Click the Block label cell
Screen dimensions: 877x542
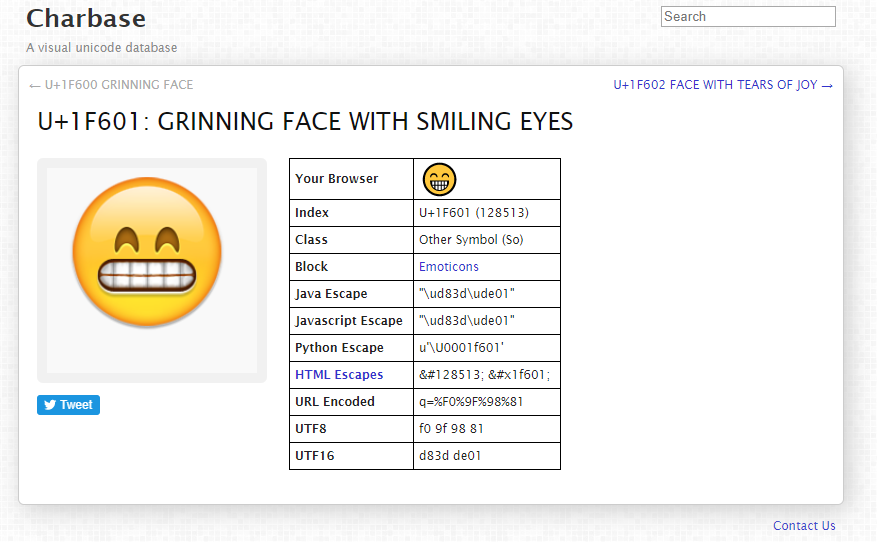click(351, 267)
